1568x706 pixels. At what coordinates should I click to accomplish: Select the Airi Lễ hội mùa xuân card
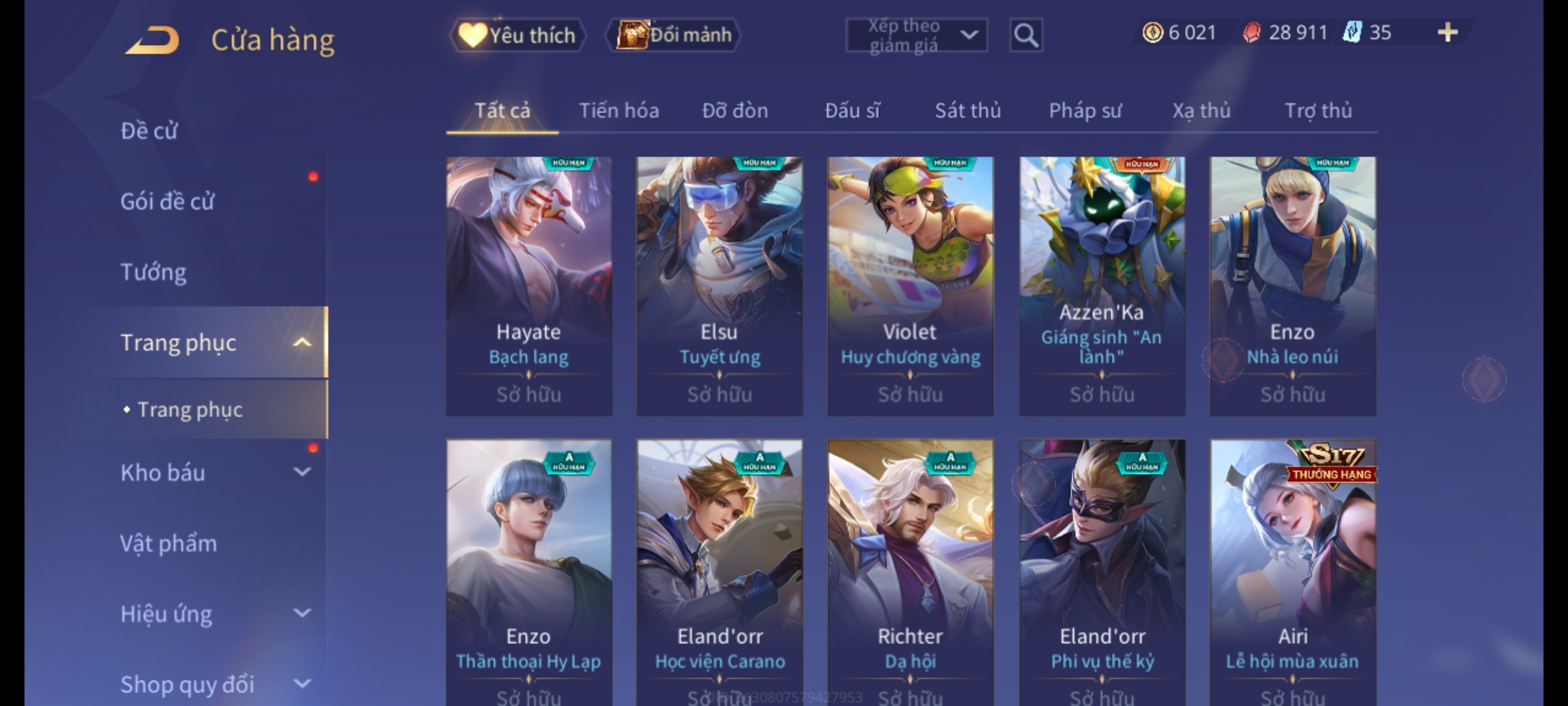[x=1292, y=573]
